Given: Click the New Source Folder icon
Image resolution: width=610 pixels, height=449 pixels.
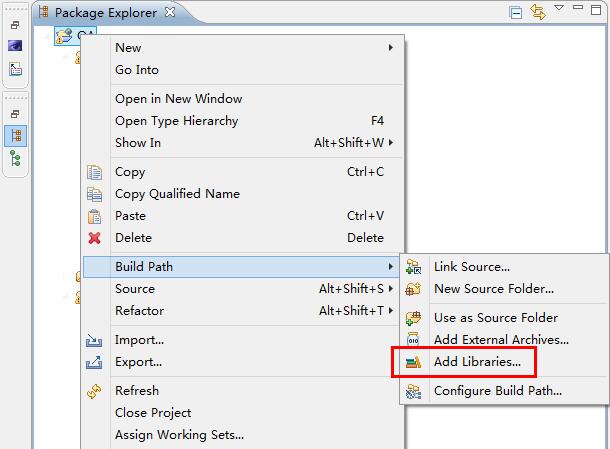Looking at the screenshot, I should (x=413, y=289).
